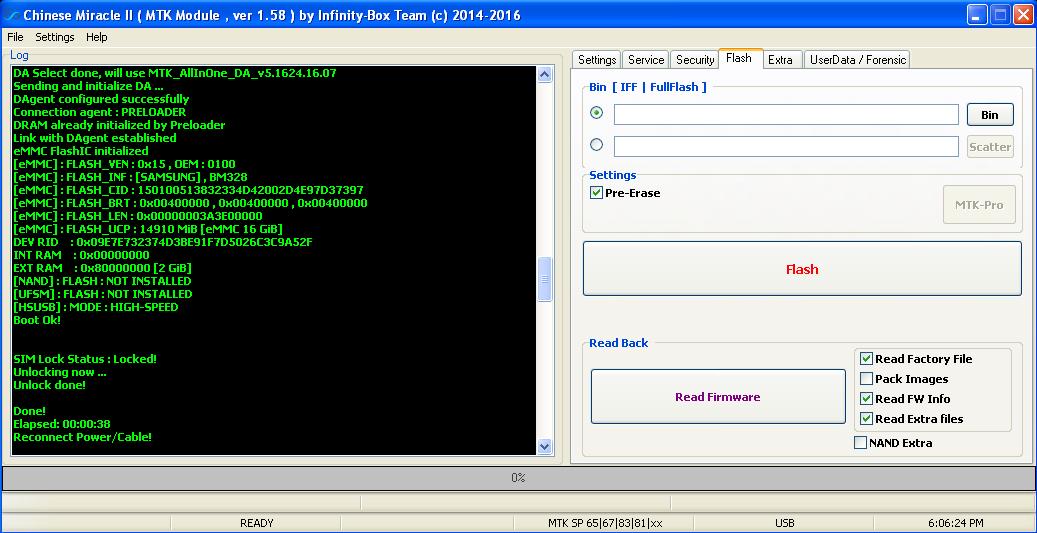Enable the NAND Extra checkbox

860,443
